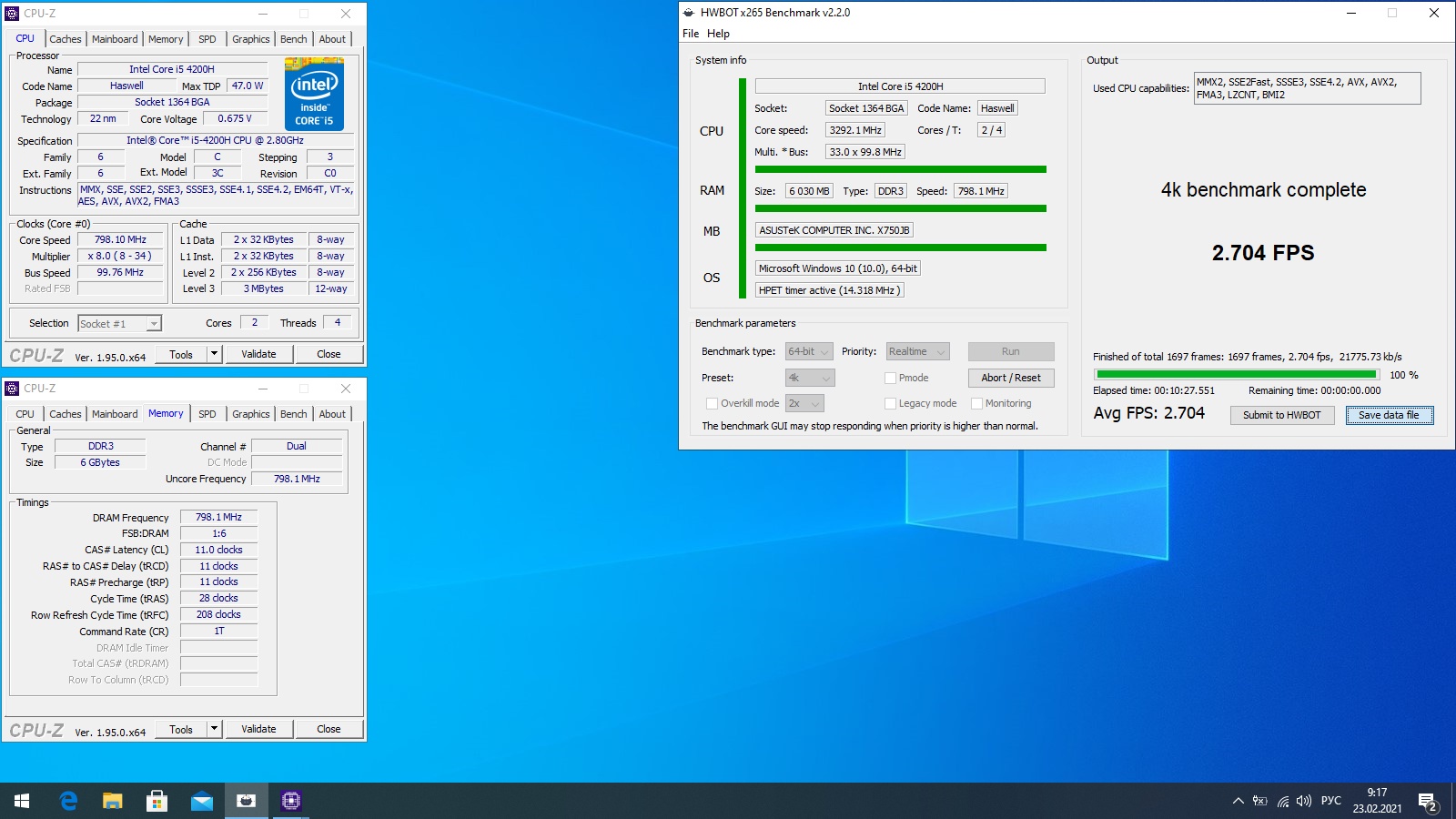This screenshot has width=1456, height=819.
Task: Open Microsoft Store from the taskbar
Action: pyautogui.click(x=157, y=801)
